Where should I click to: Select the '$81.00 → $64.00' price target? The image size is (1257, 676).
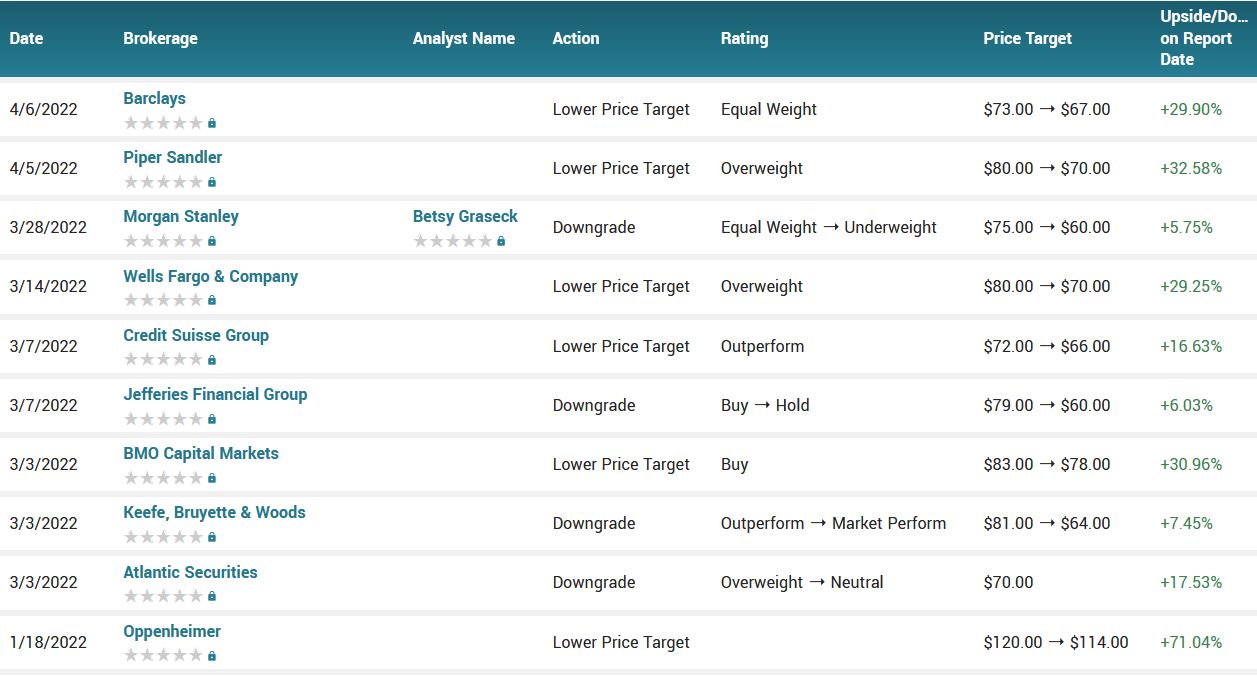coord(1047,523)
